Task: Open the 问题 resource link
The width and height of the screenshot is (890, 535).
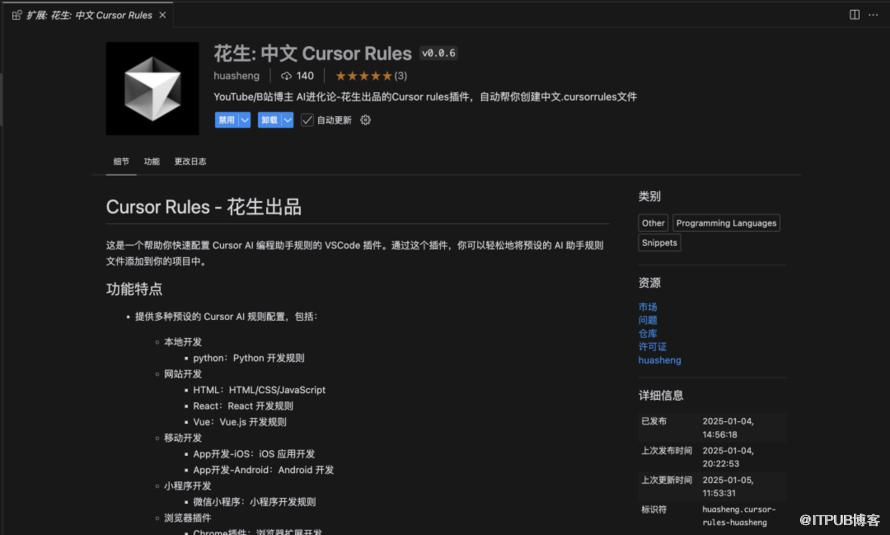Action: coord(648,320)
